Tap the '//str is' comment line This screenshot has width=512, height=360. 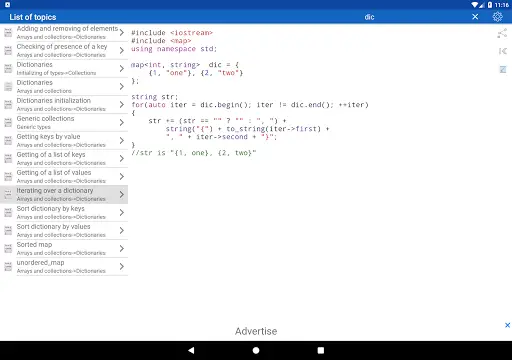point(194,153)
